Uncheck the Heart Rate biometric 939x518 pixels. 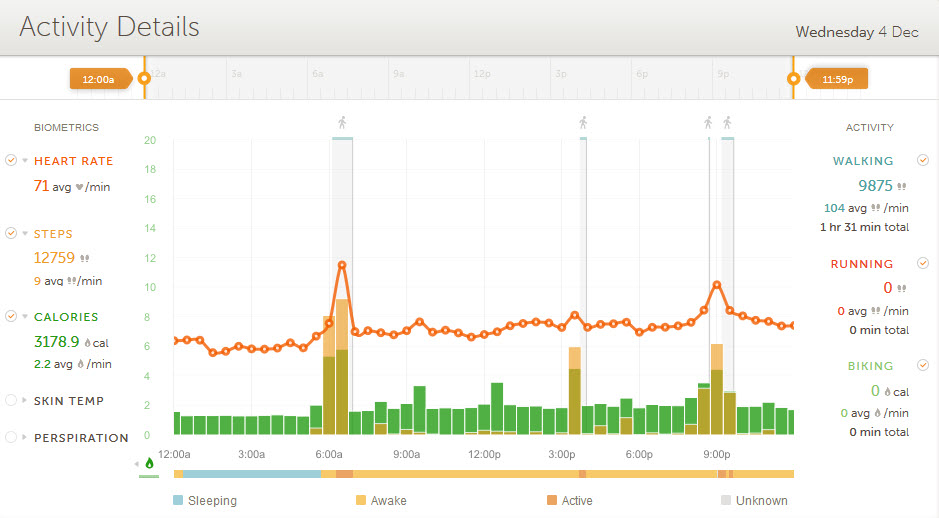click(11, 160)
